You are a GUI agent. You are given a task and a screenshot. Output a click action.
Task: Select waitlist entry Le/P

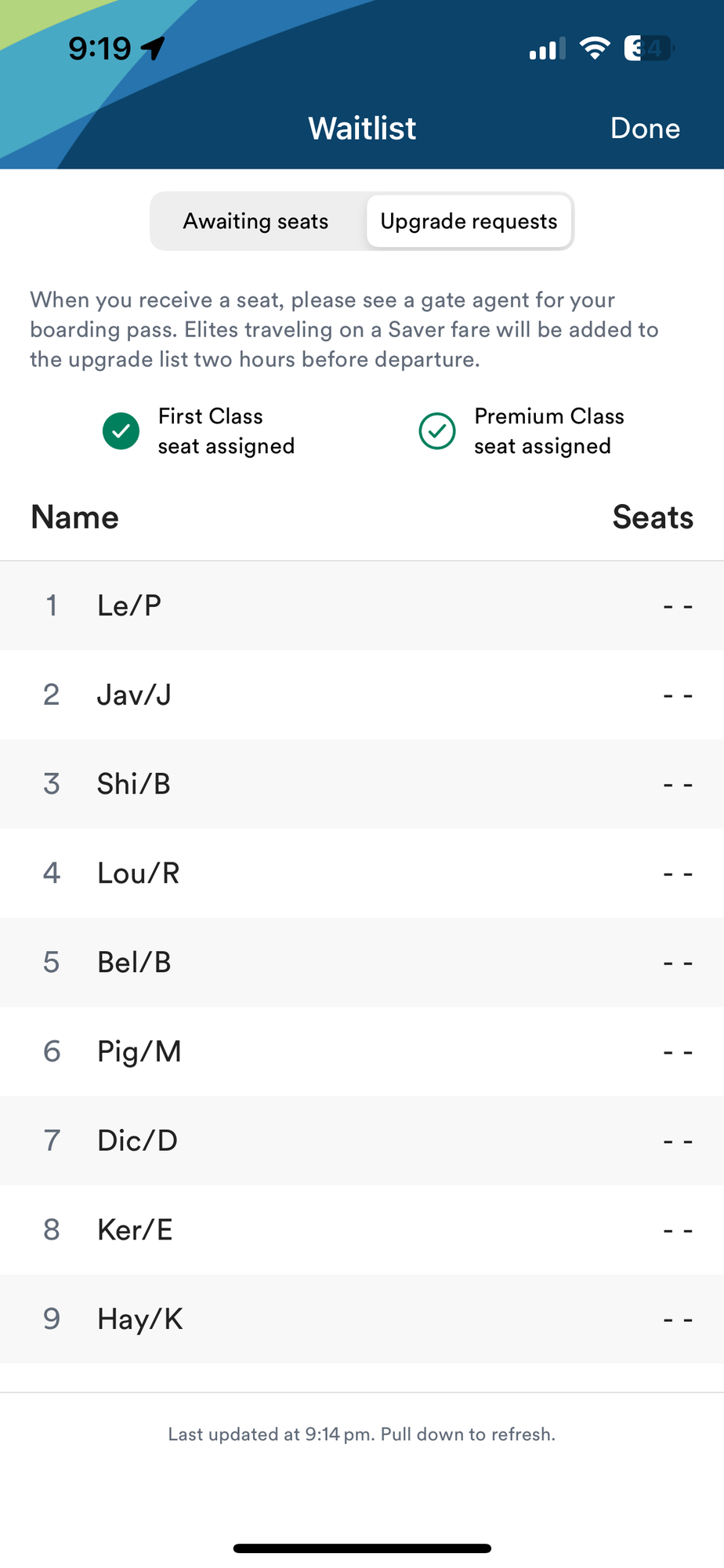click(x=362, y=605)
